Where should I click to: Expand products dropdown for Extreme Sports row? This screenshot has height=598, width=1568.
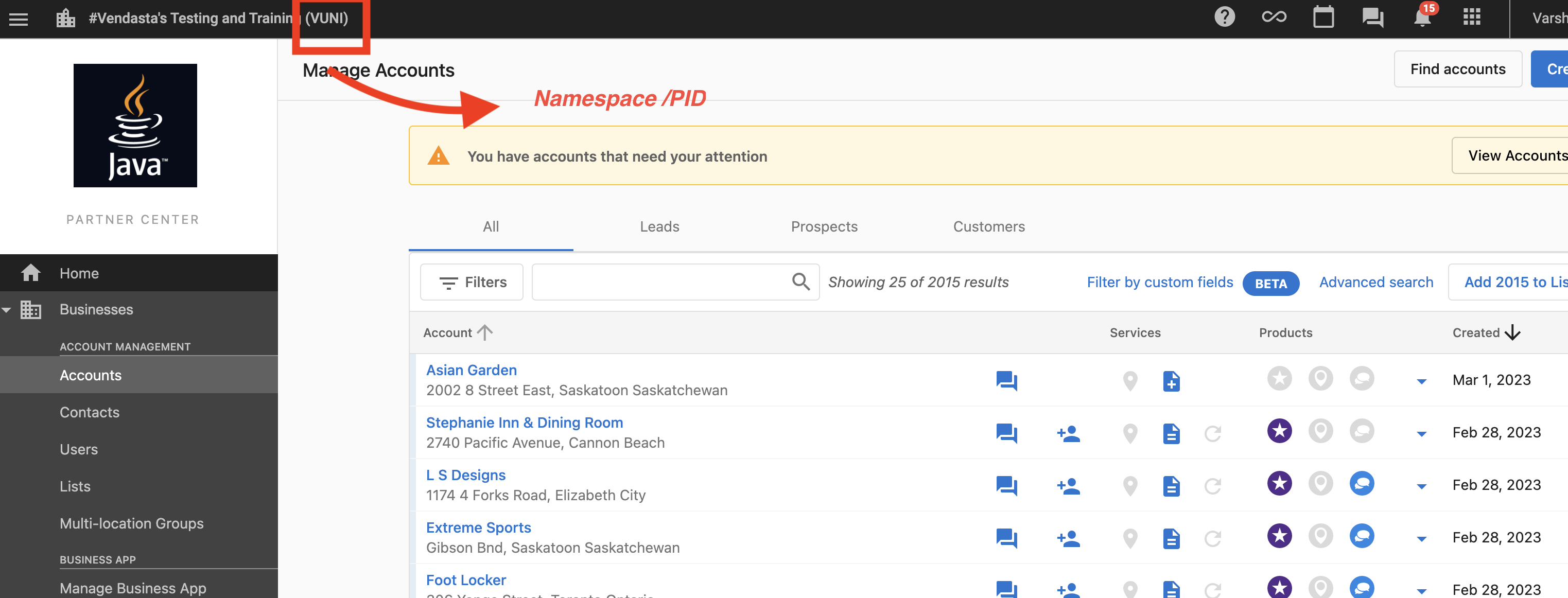pyautogui.click(x=1421, y=538)
